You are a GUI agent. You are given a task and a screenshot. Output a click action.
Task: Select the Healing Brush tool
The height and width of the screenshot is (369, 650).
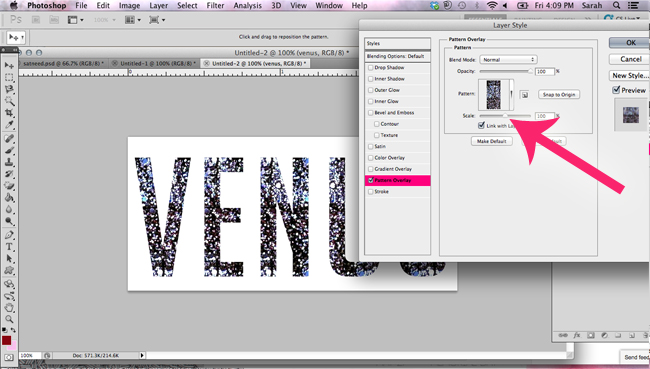click(x=9, y=138)
